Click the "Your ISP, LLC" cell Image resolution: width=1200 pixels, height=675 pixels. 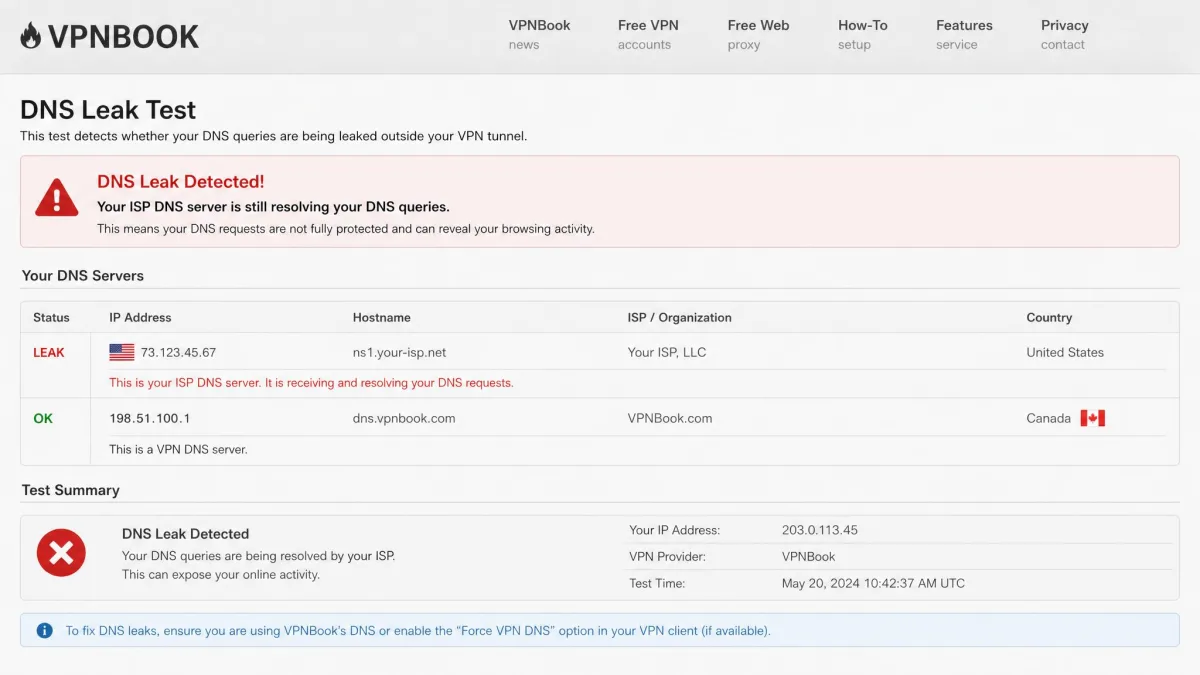pyautogui.click(x=667, y=353)
